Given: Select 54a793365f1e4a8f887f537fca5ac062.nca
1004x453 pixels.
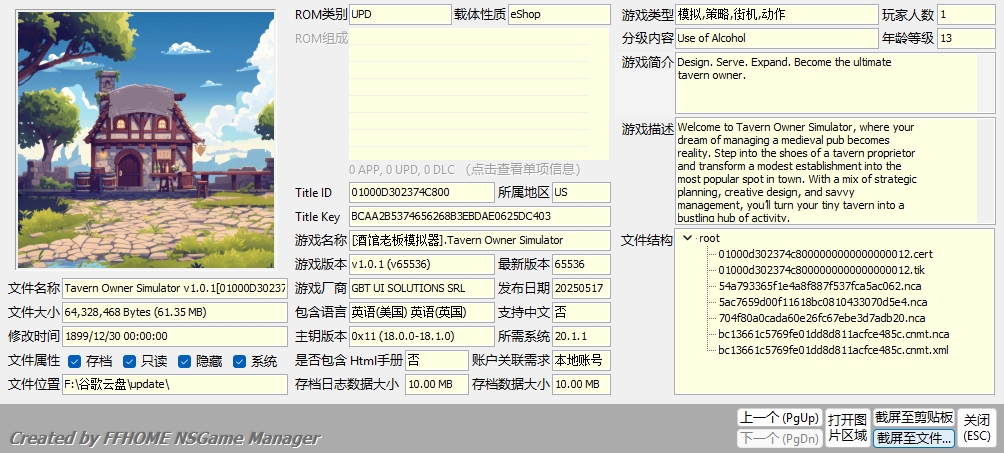Looking at the screenshot, I should coord(820,286).
